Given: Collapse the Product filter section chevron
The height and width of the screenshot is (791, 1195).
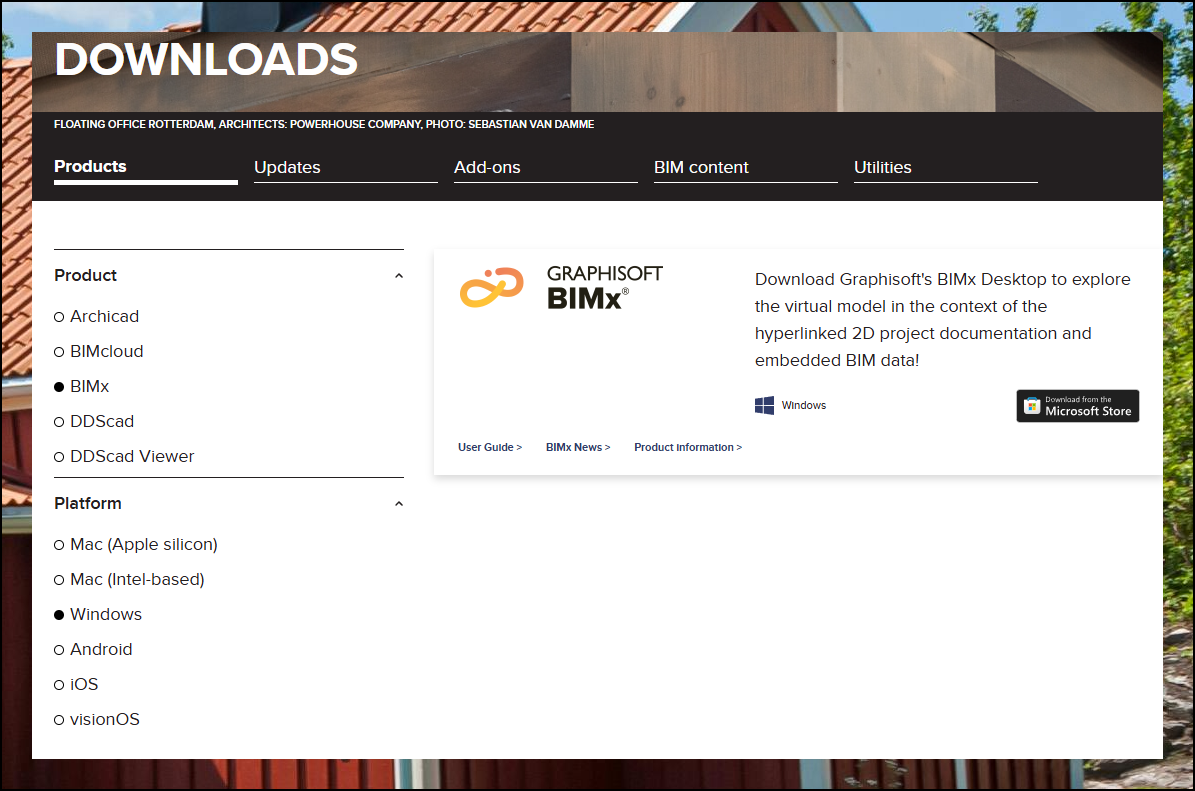Looking at the screenshot, I should pyautogui.click(x=399, y=276).
